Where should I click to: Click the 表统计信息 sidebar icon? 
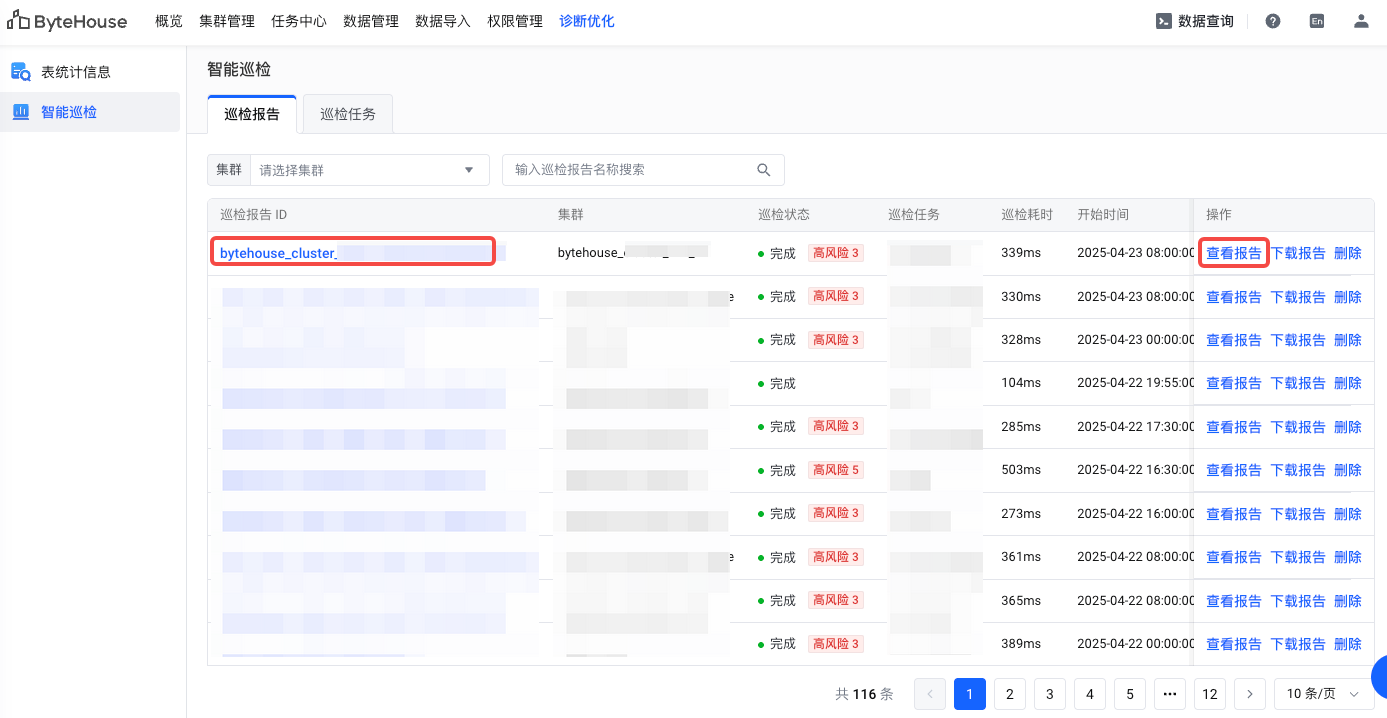[x=21, y=72]
